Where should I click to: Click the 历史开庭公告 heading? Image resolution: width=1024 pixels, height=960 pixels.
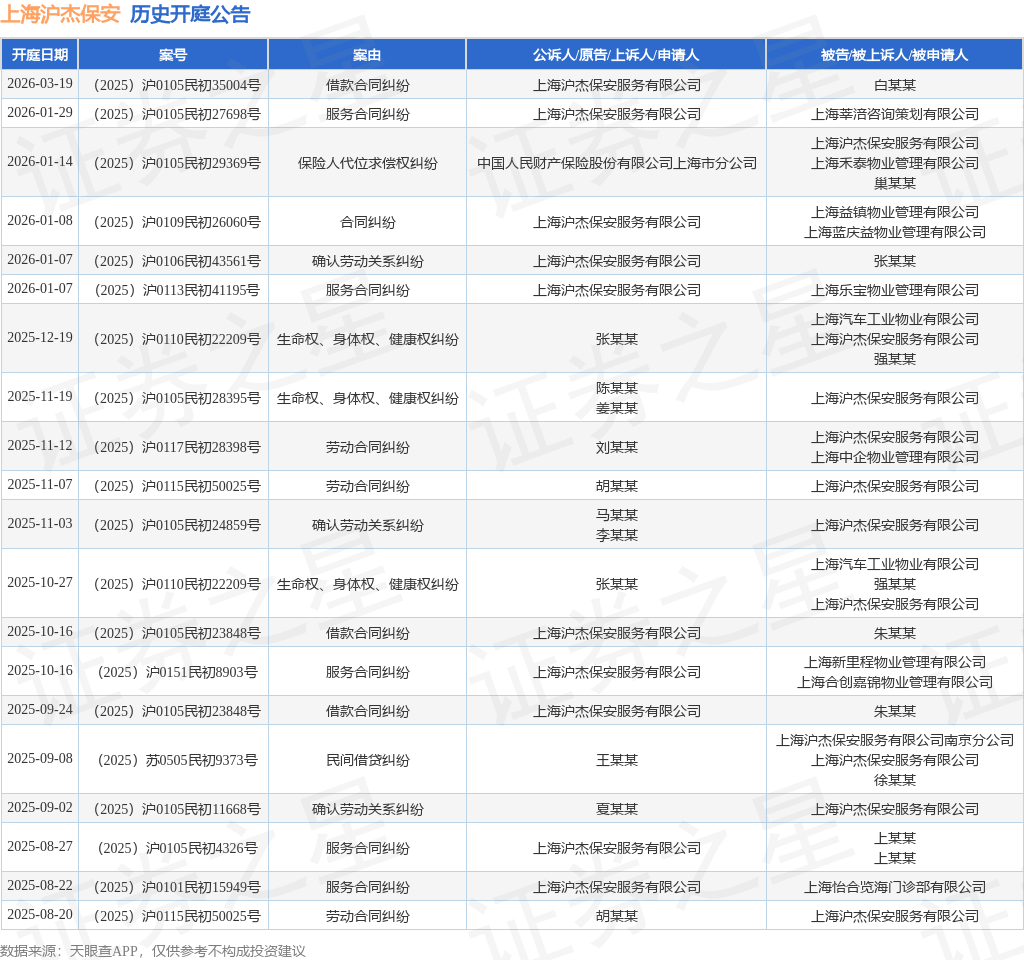(x=190, y=14)
